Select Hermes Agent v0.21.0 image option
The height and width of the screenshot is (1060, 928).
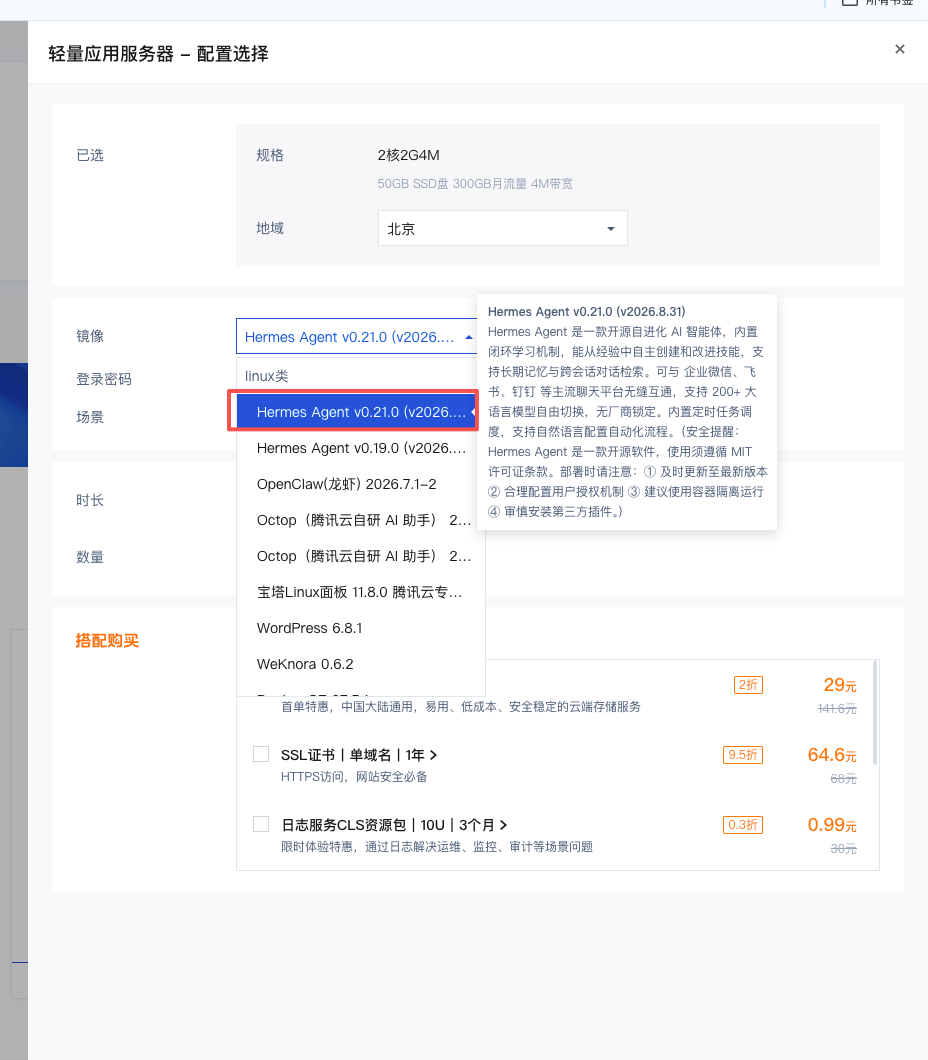pyautogui.click(x=357, y=412)
